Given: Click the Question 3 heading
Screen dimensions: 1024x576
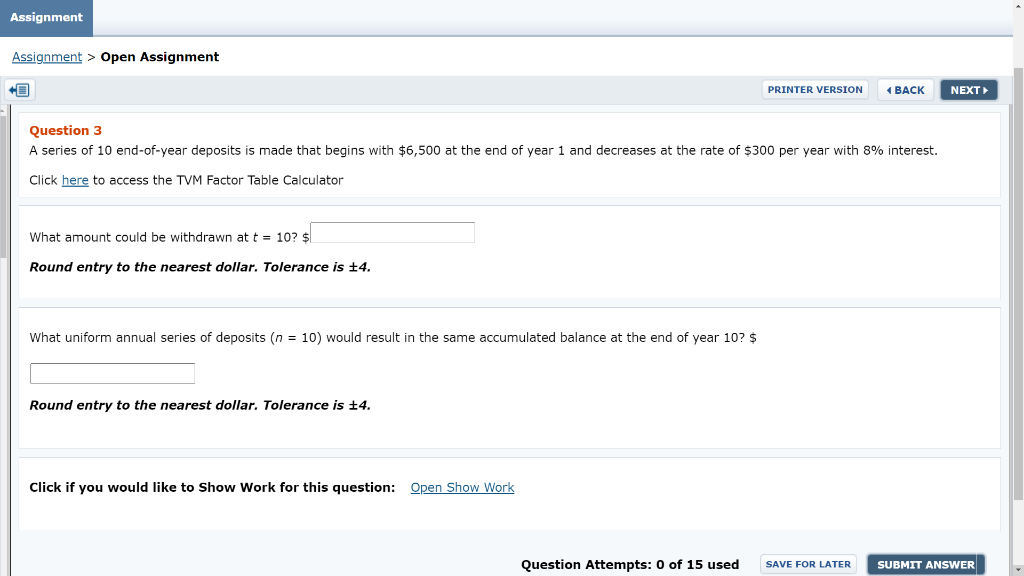Looking at the screenshot, I should click(64, 130).
